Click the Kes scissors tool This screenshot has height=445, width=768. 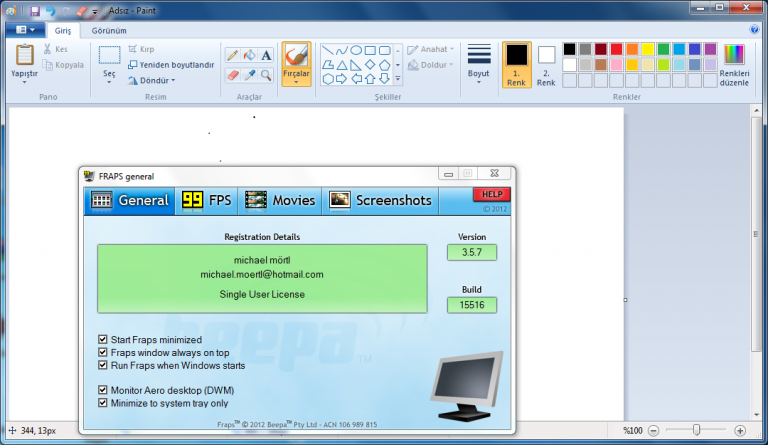(x=55, y=49)
